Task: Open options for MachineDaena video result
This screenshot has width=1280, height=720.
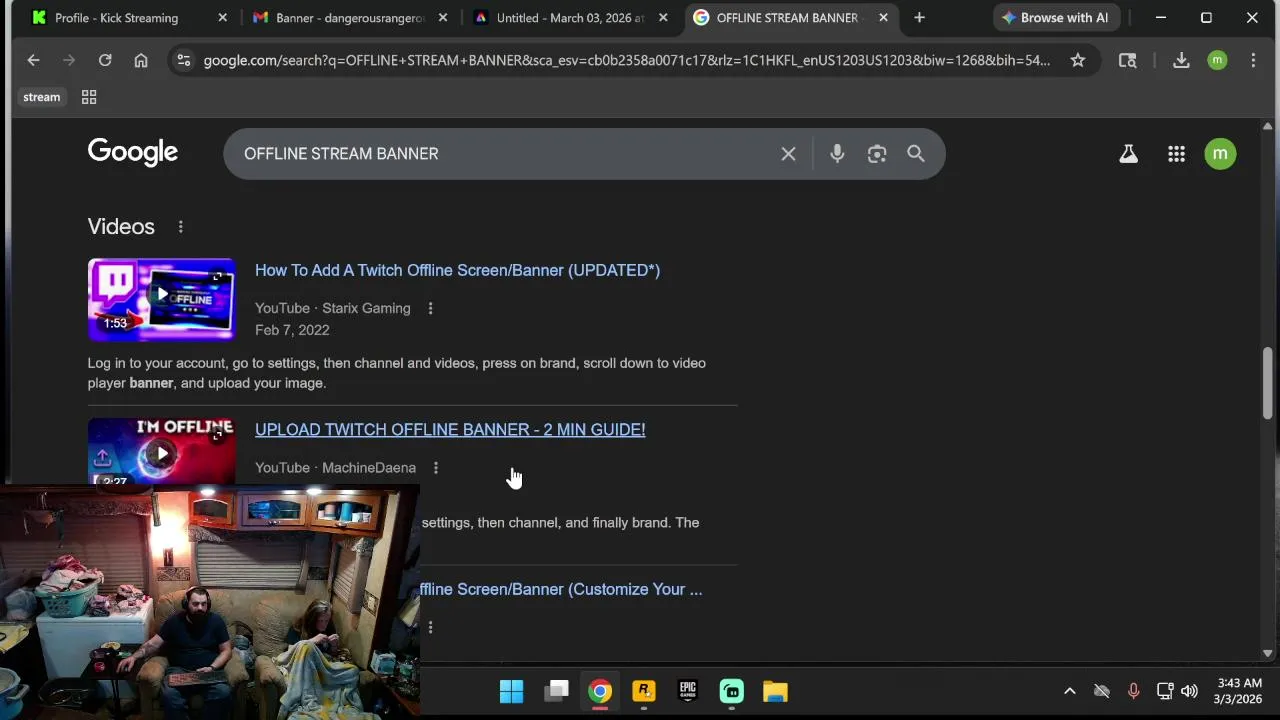Action: tap(435, 468)
